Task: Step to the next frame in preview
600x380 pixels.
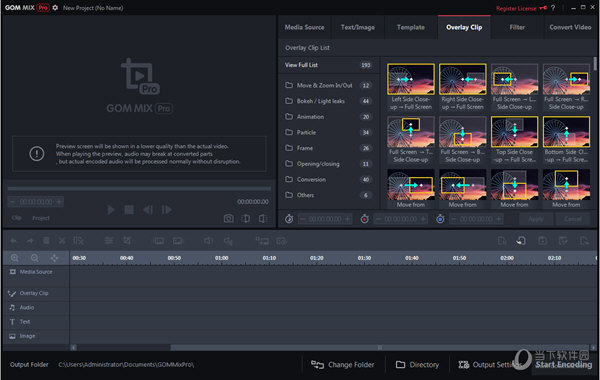Action: coord(166,210)
